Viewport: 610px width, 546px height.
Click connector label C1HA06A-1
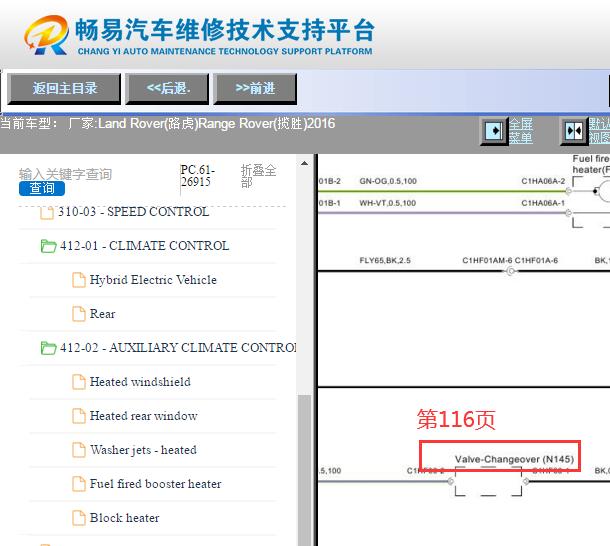[x=543, y=203]
